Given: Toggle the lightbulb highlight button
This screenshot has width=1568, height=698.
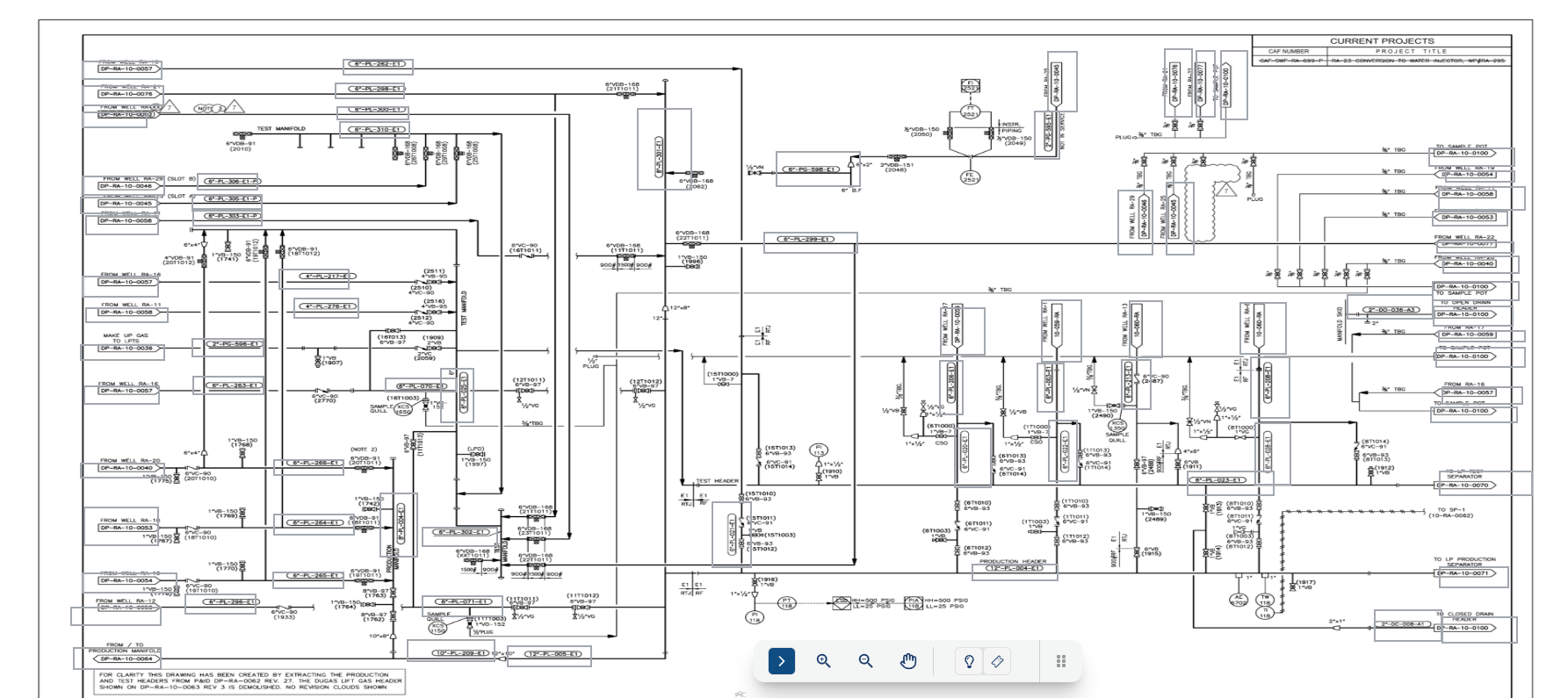Looking at the screenshot, I should [969, 661].
